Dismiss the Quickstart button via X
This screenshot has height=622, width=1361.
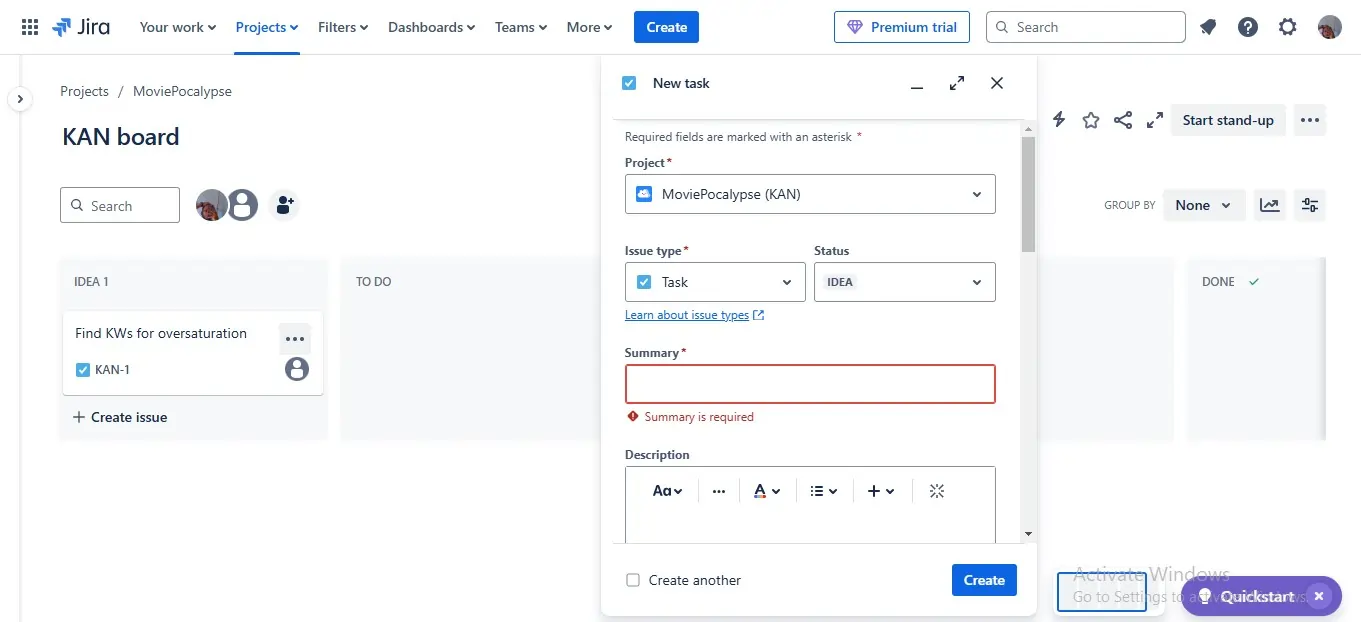click(1319, 596)
